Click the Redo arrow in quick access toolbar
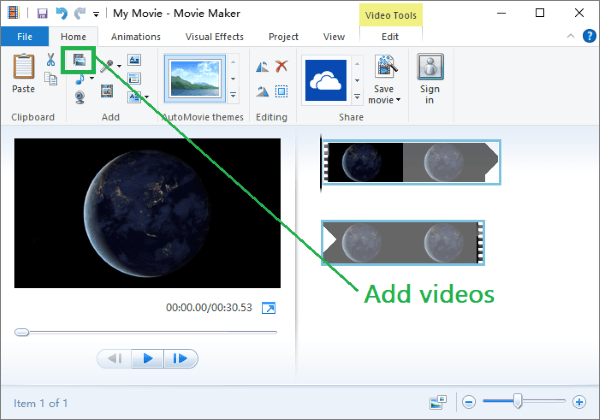600x420 pixels. coord(80,13)
